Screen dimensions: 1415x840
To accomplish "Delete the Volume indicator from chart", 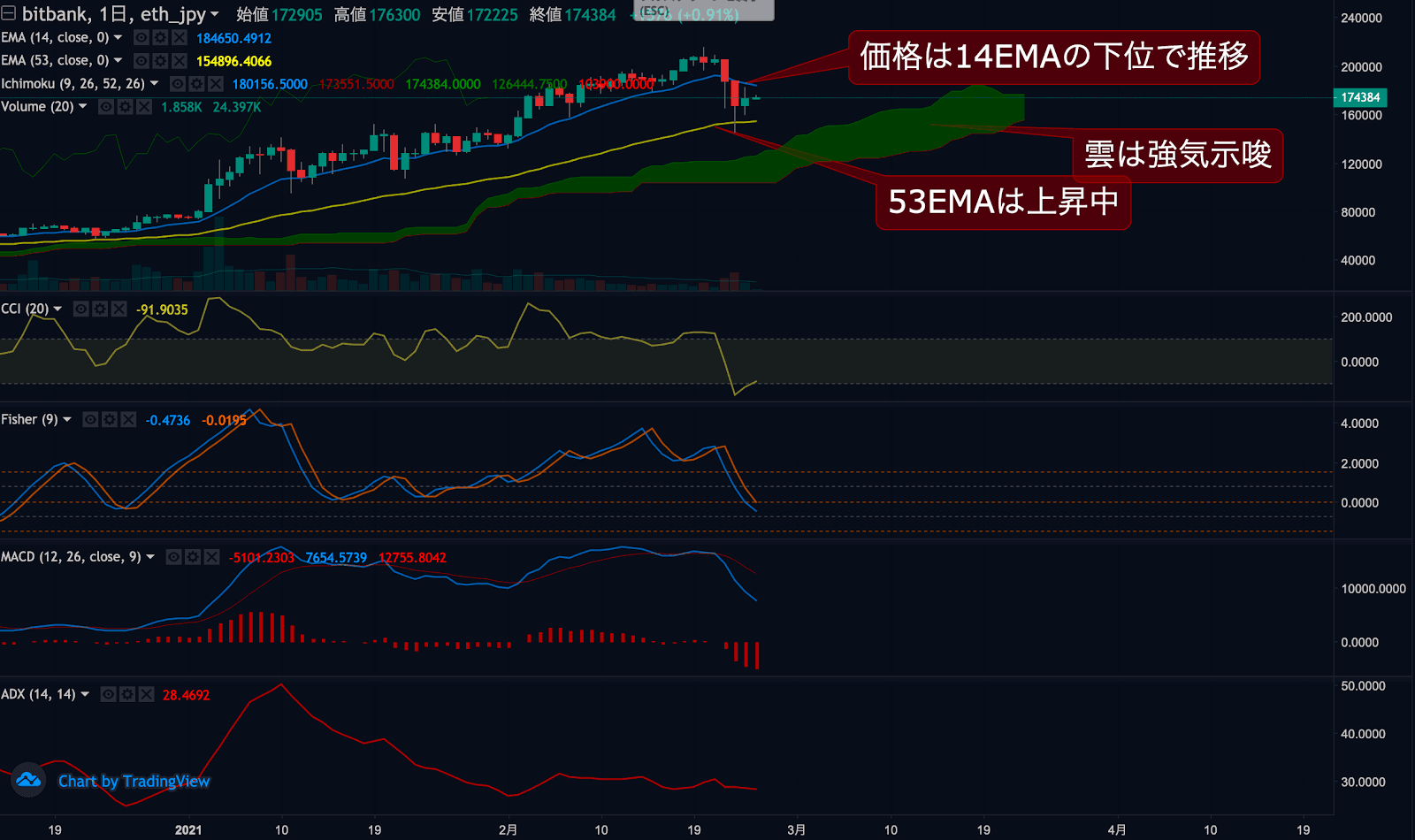I will pyautogui.click(x=144, y=107).
